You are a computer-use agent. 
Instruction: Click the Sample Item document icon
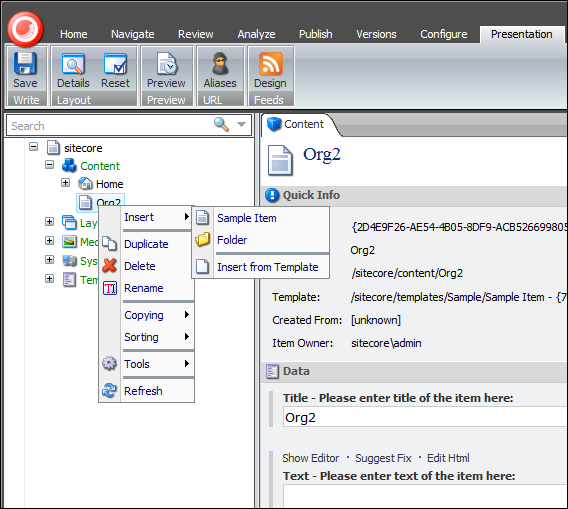[202, 218]
